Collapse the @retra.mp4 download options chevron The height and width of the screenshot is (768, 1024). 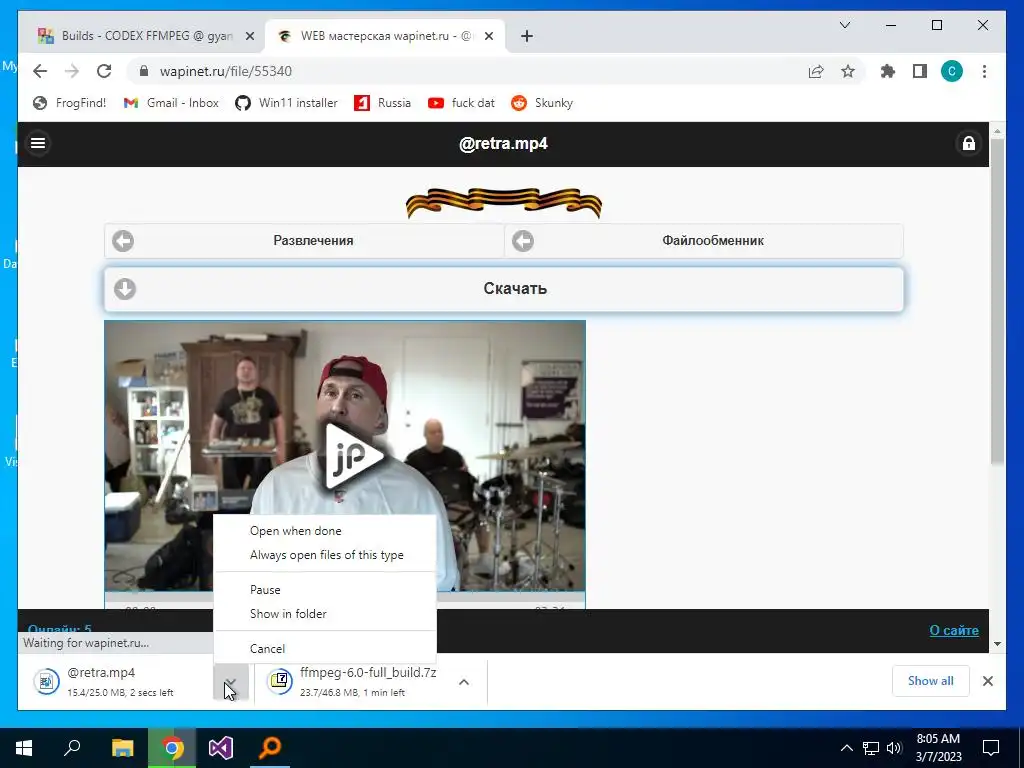[231, 682]
